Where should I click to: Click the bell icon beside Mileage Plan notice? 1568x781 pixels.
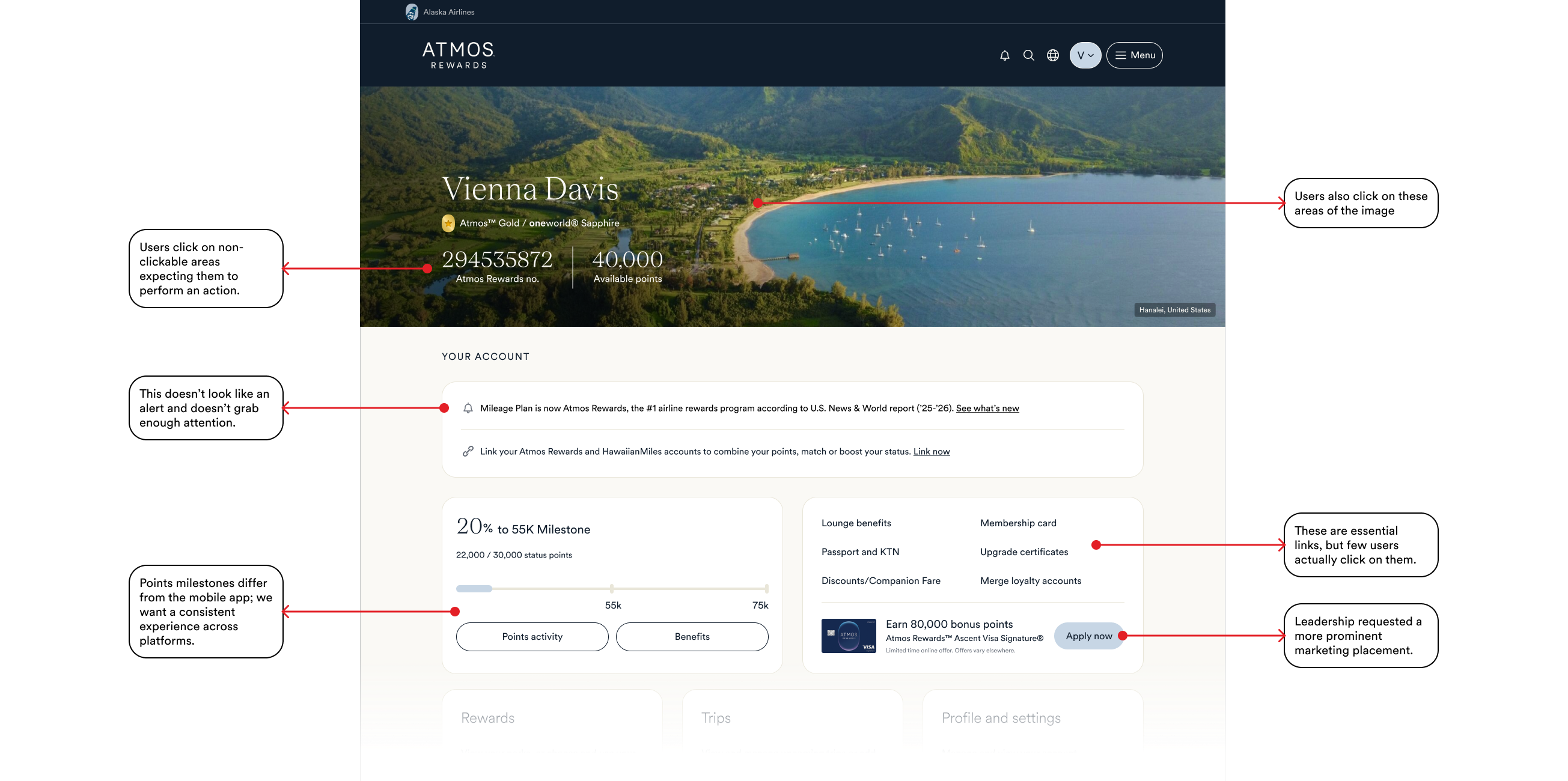pos(468,408)
